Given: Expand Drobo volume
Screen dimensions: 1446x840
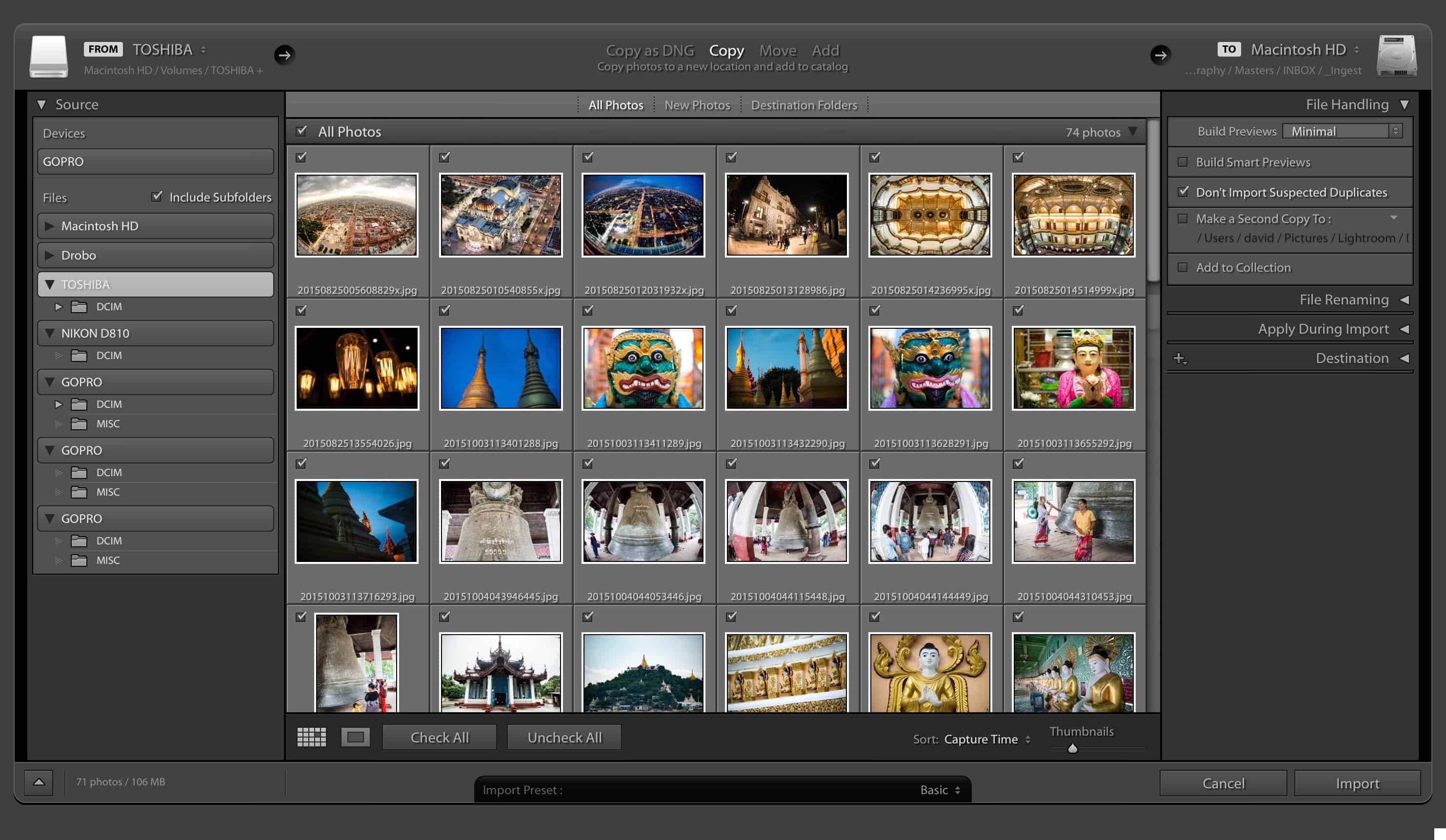Looking at the screenshot, I should coord(49,255).
